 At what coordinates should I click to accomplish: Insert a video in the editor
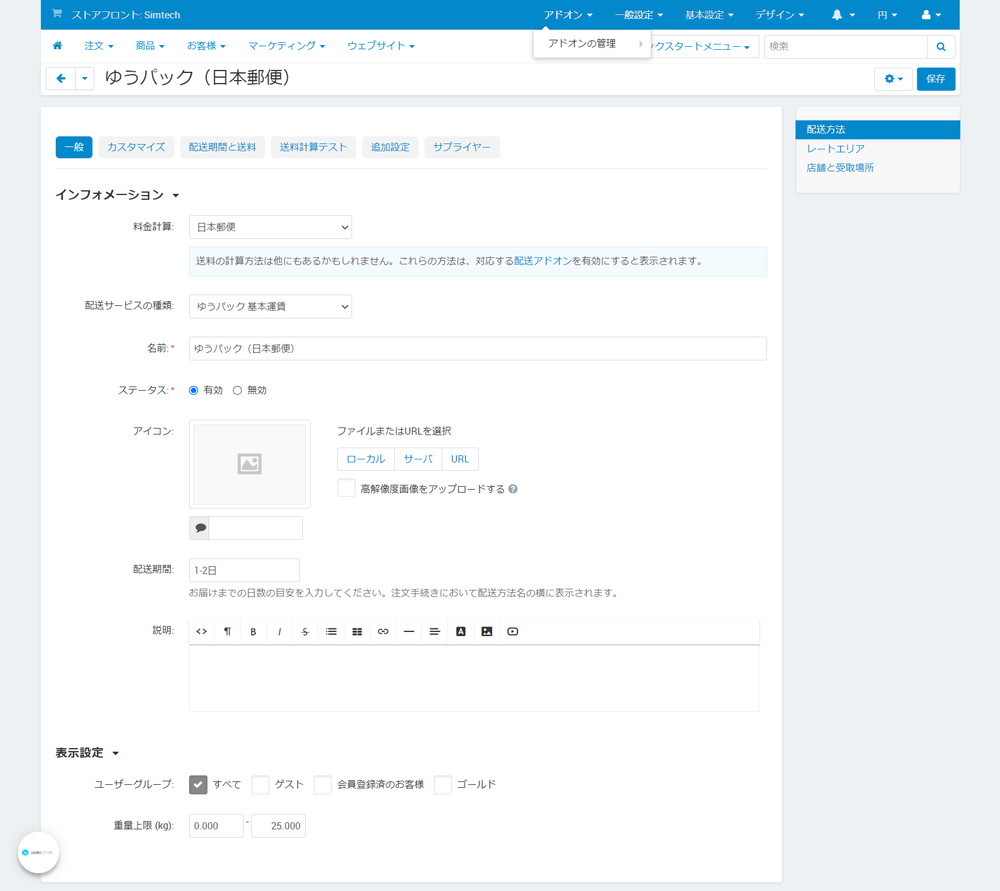[x=512, y=631]
